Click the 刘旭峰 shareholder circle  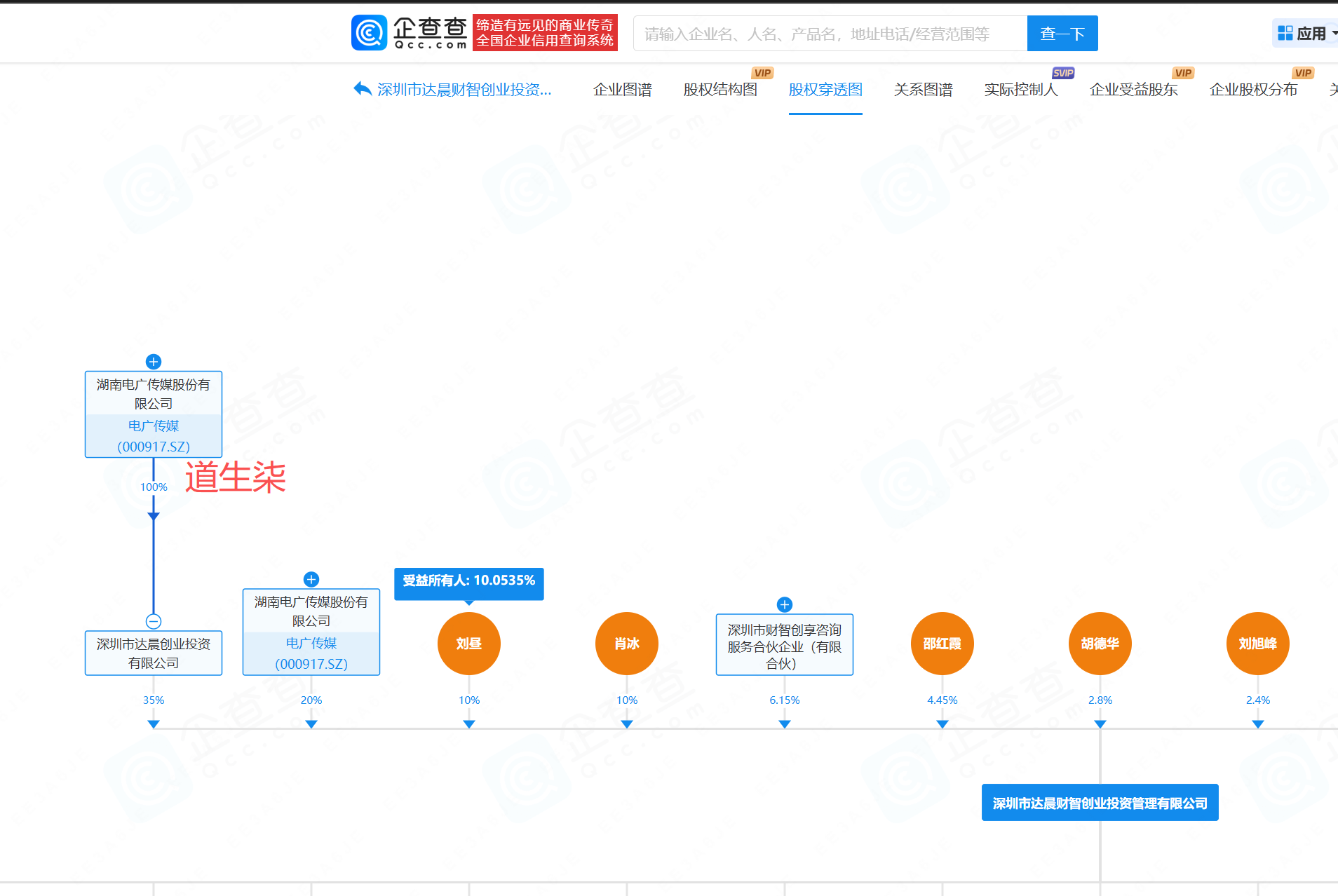pyautogui.click(x=1257, y=644)
